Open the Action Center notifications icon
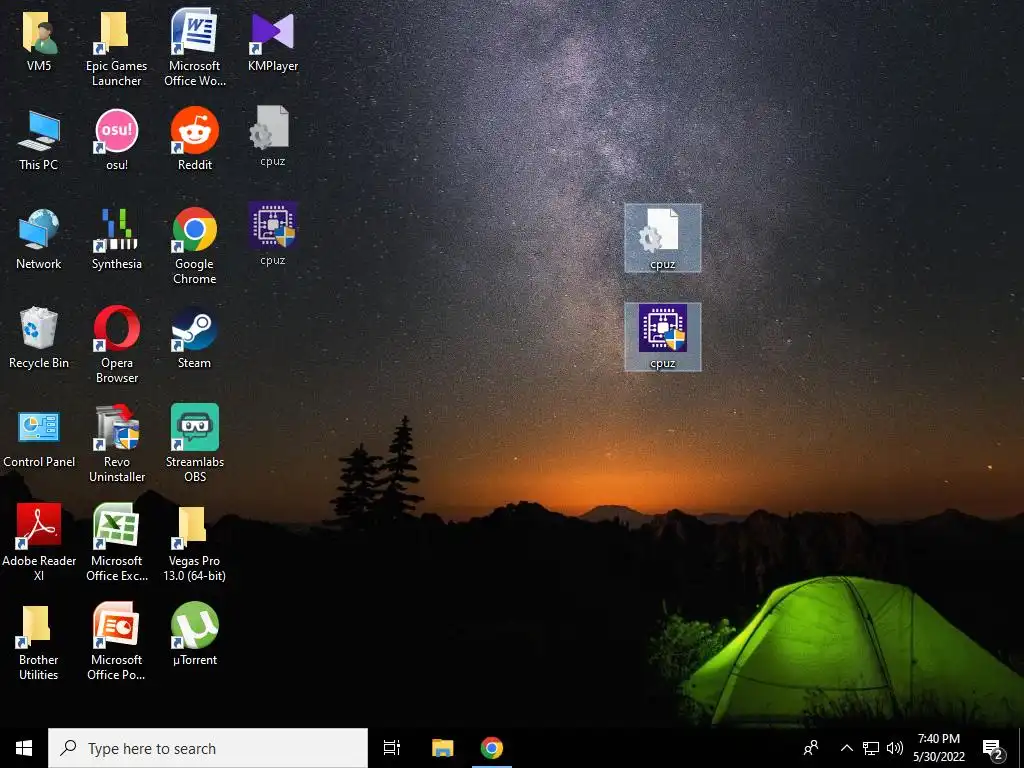The width and height of the screenshot is (1024, 768). (993, 749)
